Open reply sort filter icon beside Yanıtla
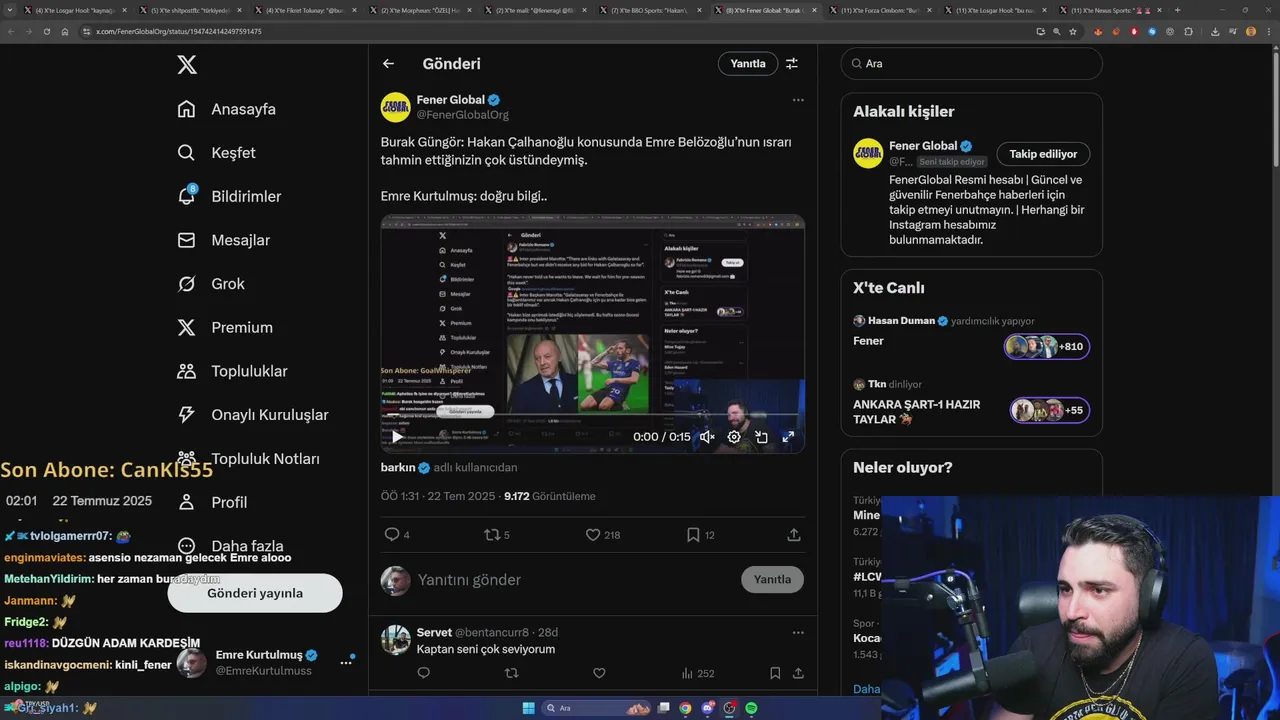1280x720 pixels. pyautogui.click(x=792, y=64)
